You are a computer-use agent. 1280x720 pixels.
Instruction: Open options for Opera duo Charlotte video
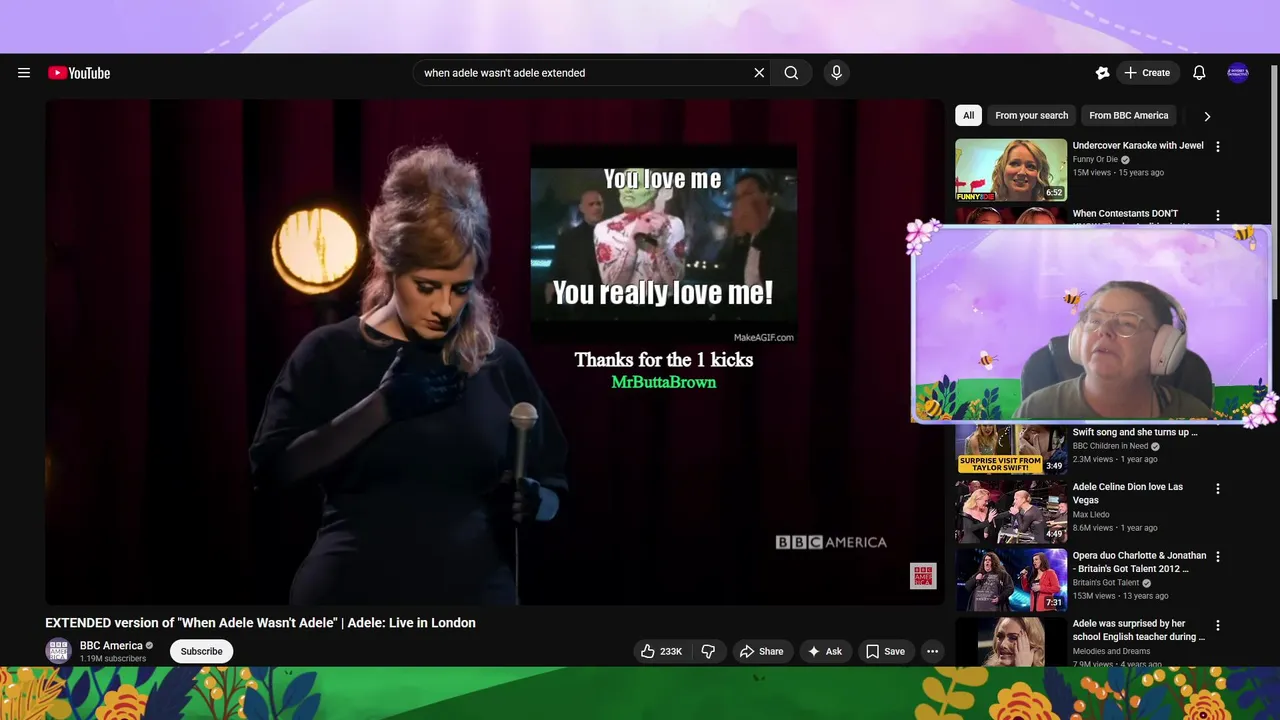1218,557
